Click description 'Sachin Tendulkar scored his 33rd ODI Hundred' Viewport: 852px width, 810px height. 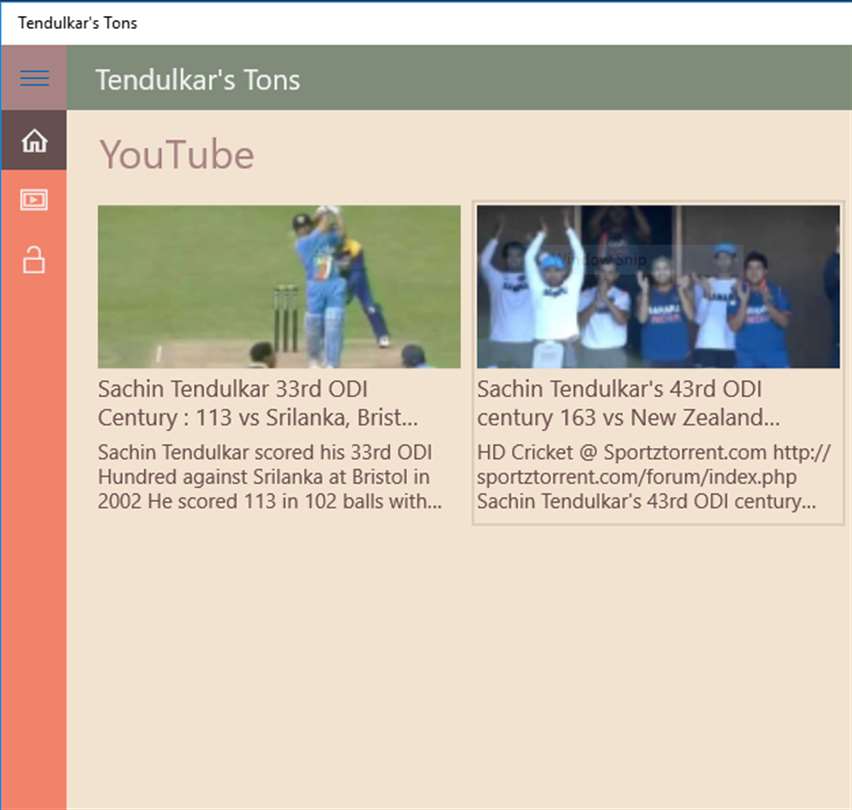coord(270,476)
